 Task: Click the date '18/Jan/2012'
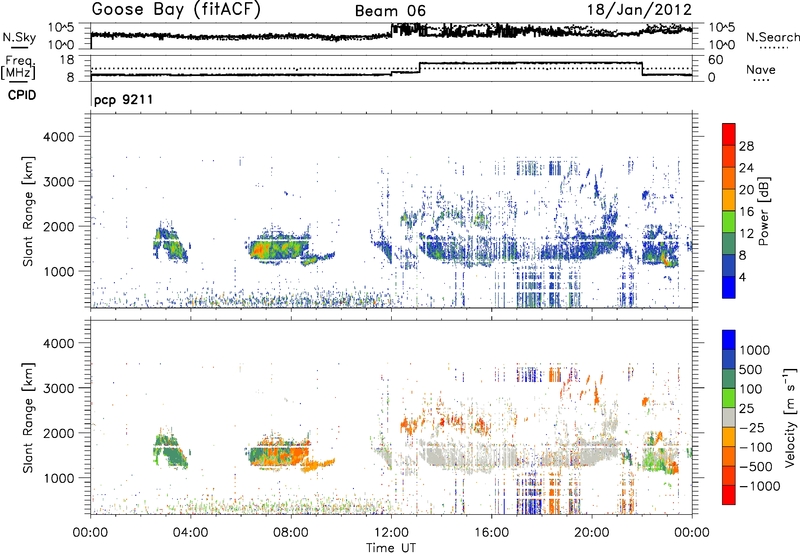pos(639,10)
